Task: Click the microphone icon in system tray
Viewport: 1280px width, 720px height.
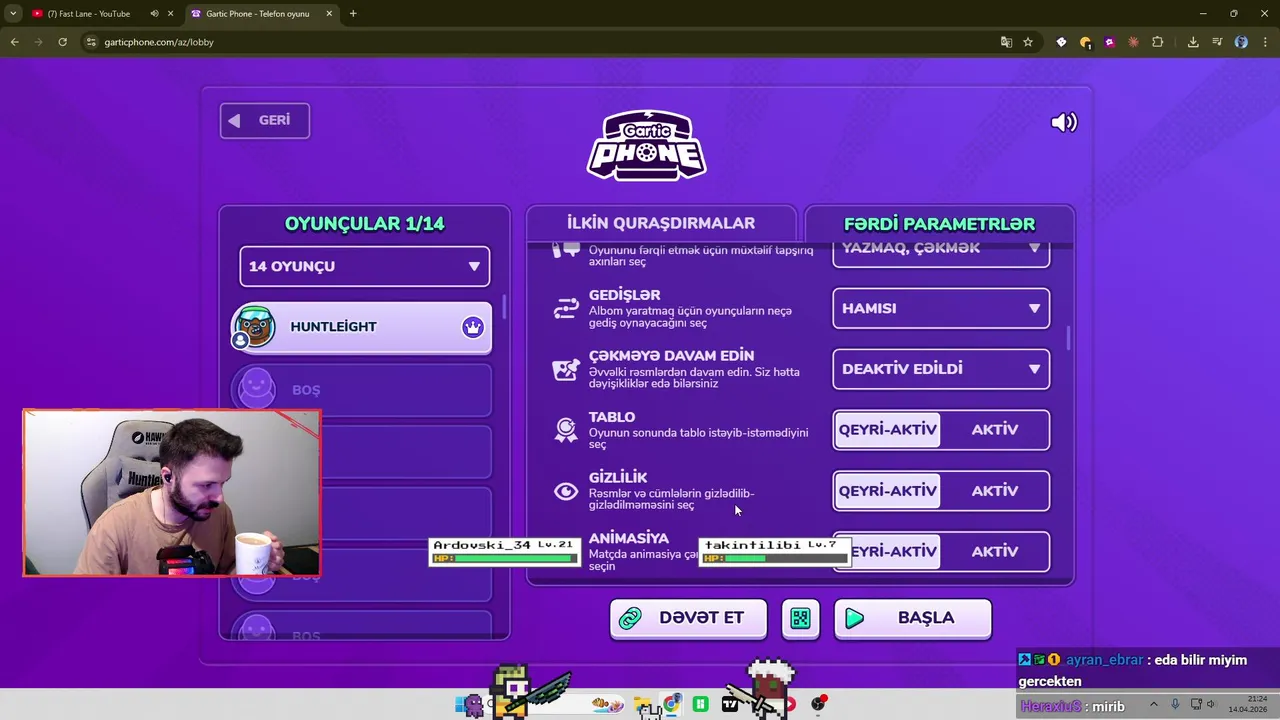Action: point(1175,704)
